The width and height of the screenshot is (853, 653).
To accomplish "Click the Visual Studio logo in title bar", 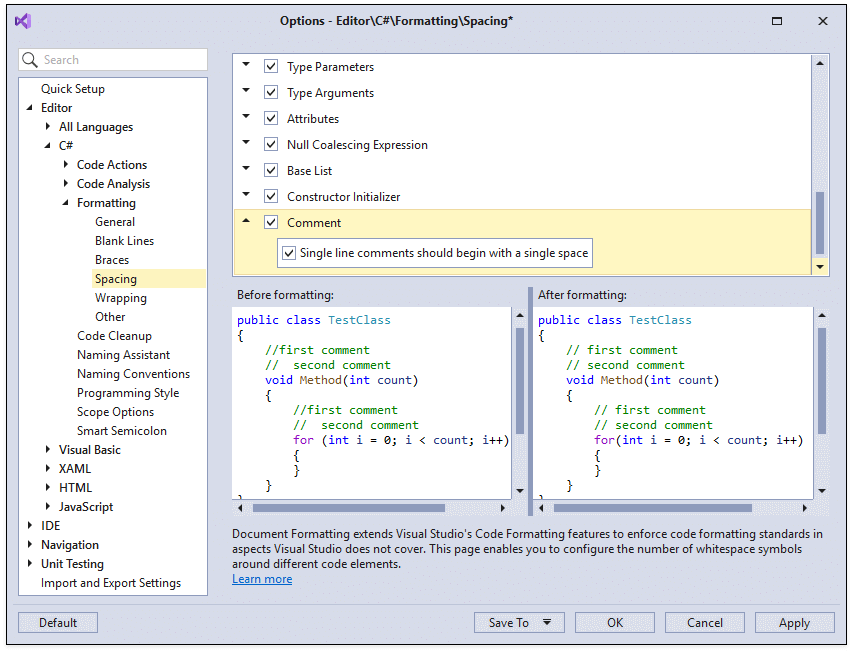I will [x=24, y=20].
